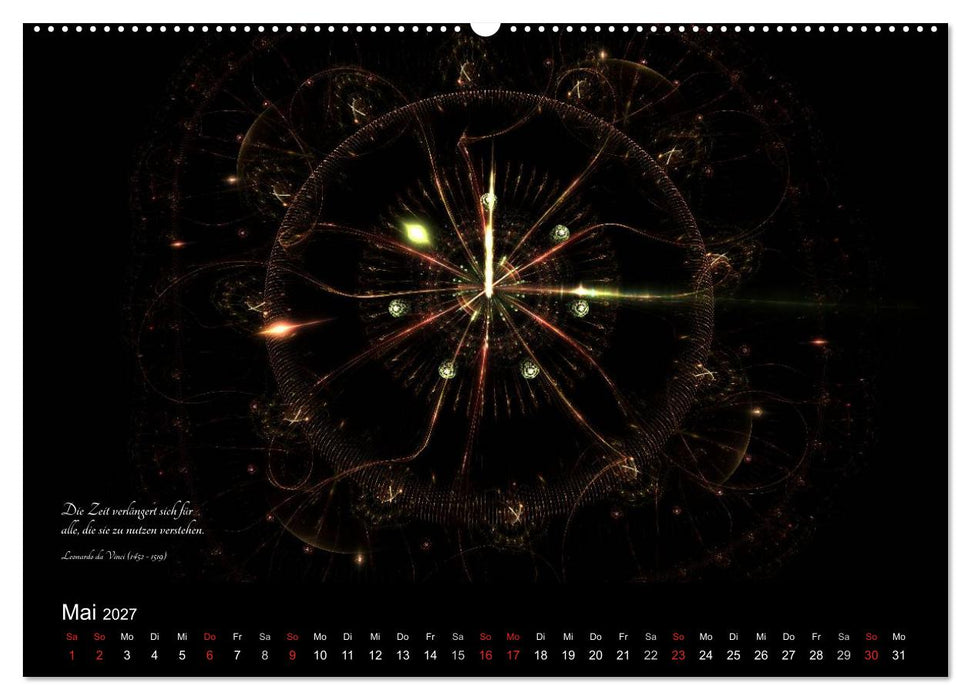Select date 21 in the calendar row
Viewport: 971px width, 700px height.
[x=623, y=655]
